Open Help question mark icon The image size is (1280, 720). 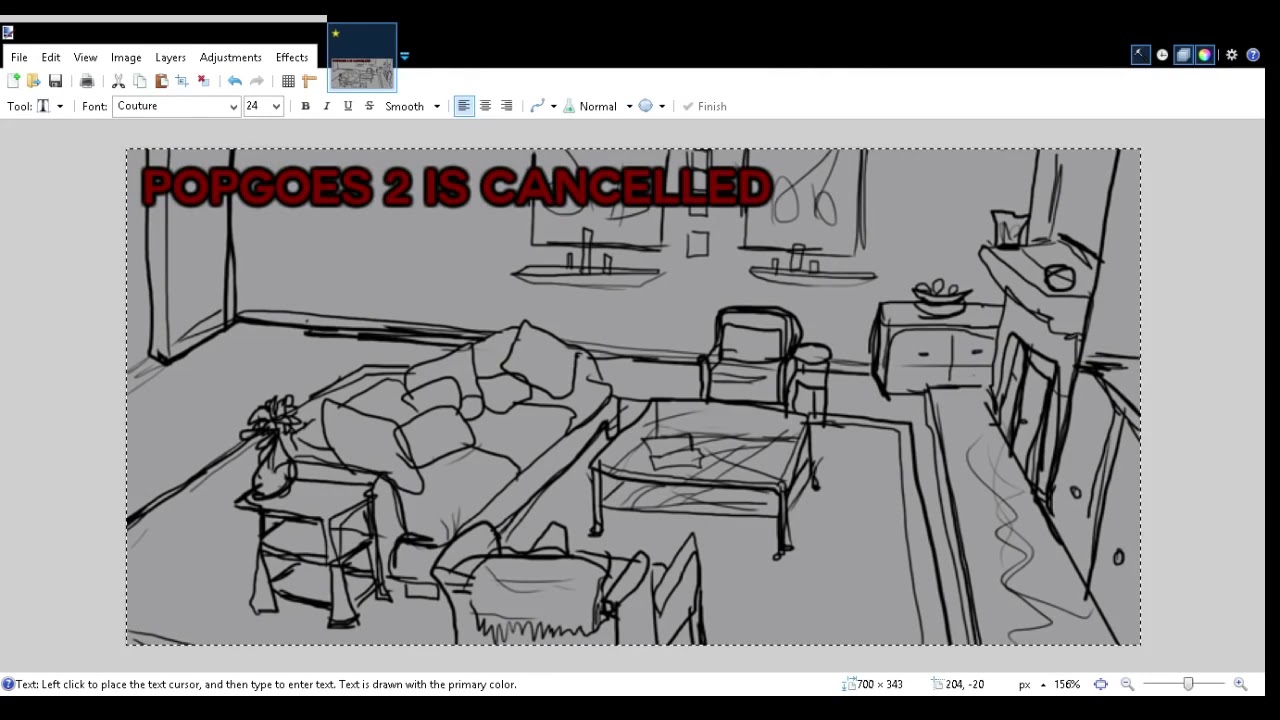(1253, 55)
